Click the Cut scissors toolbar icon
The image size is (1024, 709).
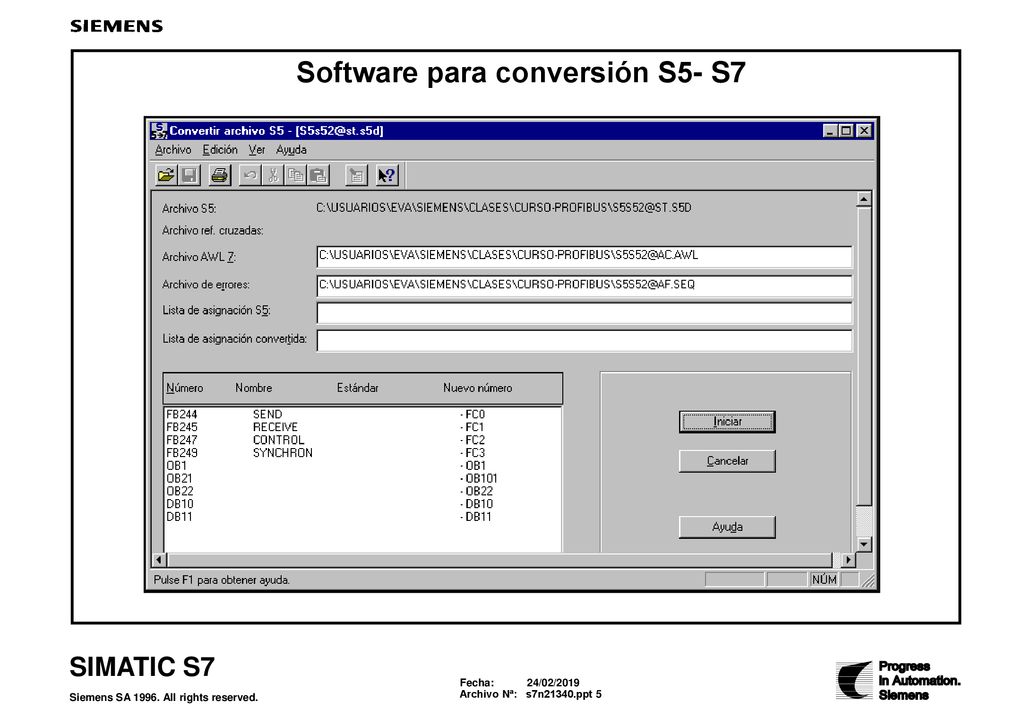273,175
